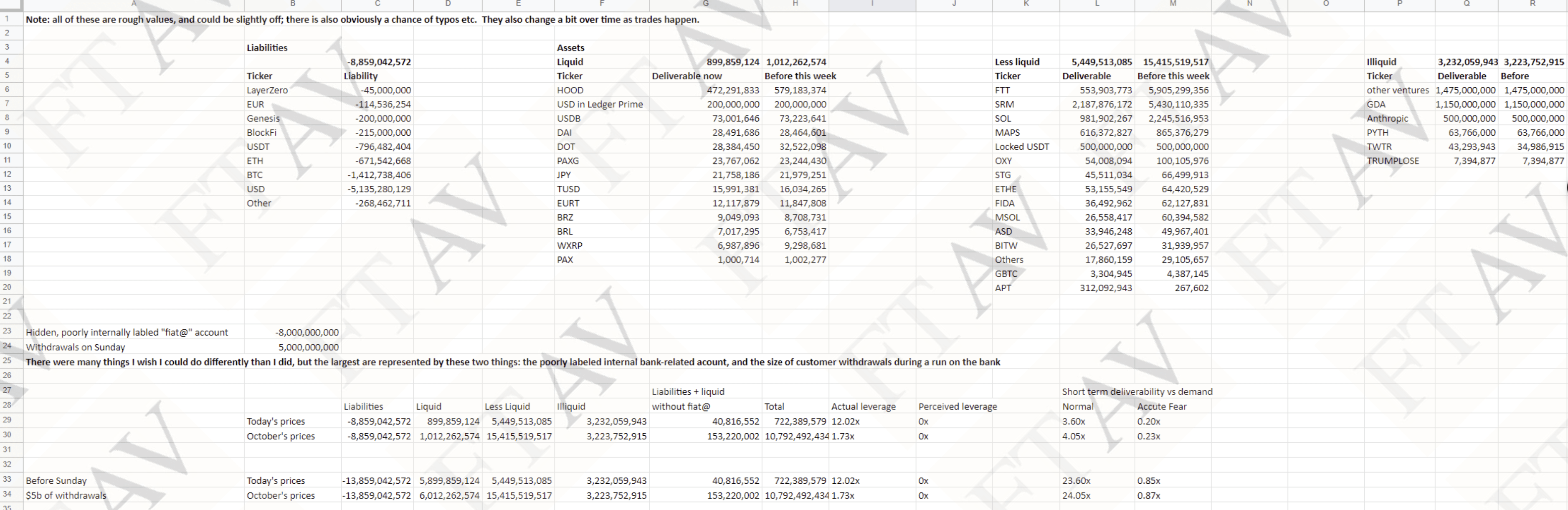Select row header 23
The width and height of the screenshot is (1568, 510).
tap(7, 331)
